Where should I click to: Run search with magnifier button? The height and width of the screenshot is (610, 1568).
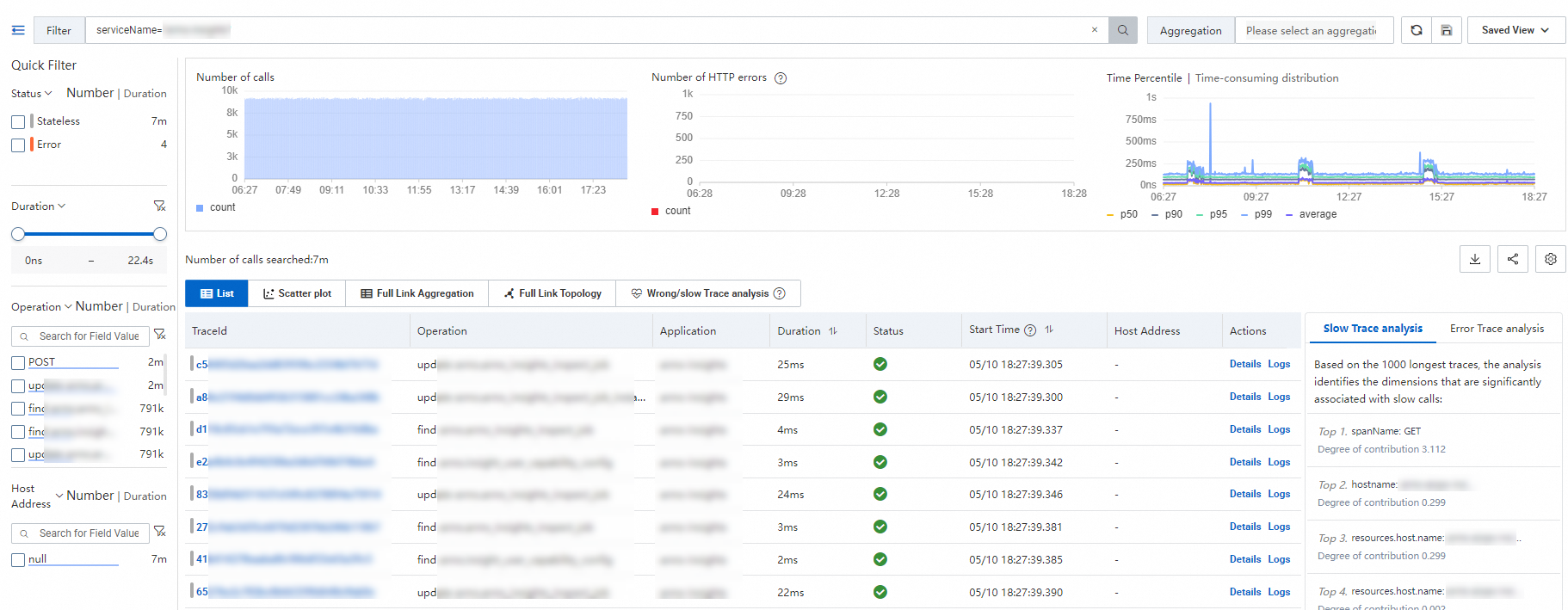point(1123,30)
